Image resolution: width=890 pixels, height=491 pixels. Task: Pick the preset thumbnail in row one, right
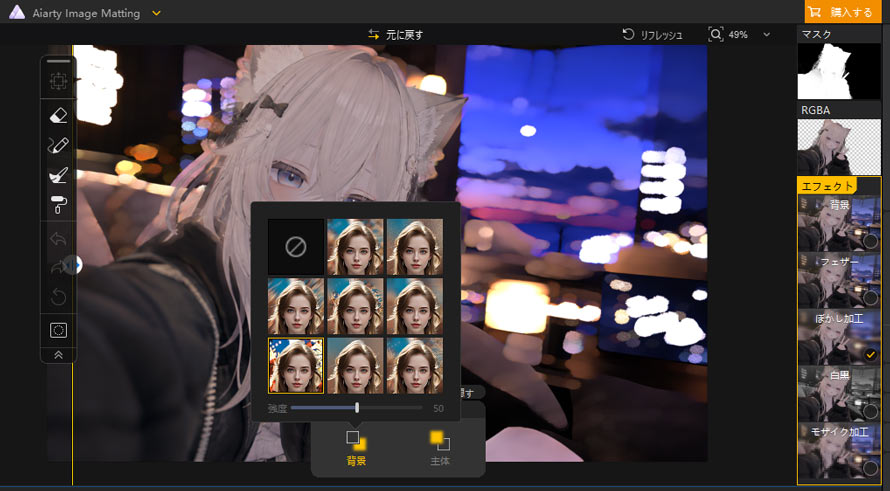point(415,247)
